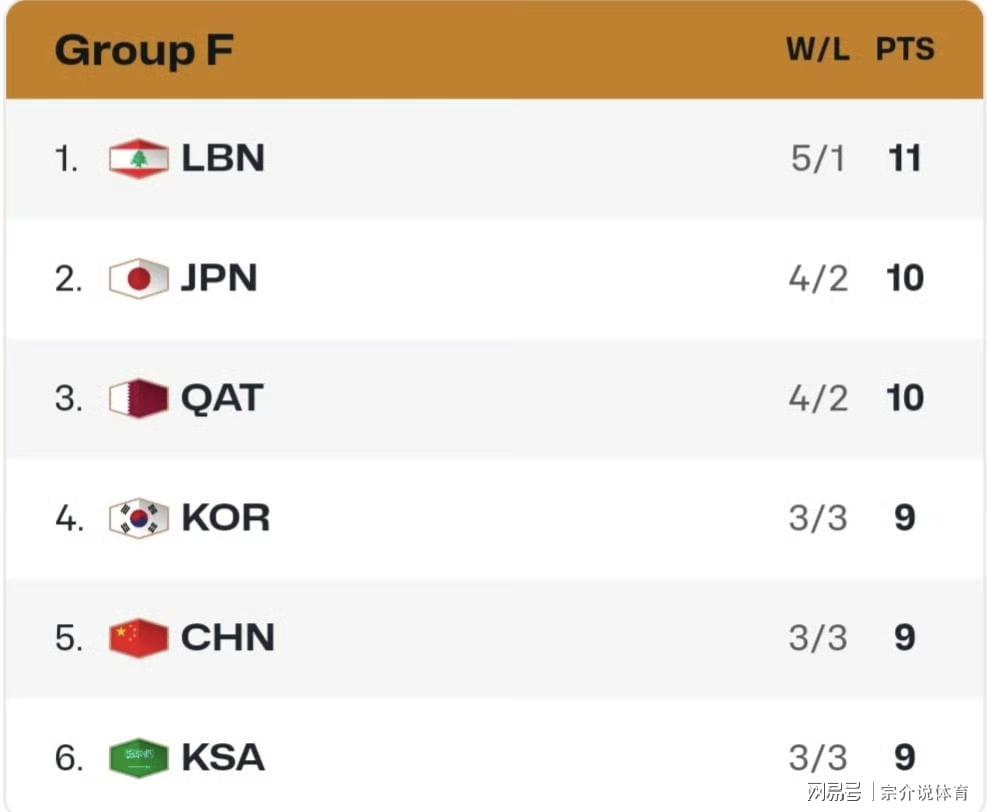
Task: Click the China flag icon
Action: [139, 638]
